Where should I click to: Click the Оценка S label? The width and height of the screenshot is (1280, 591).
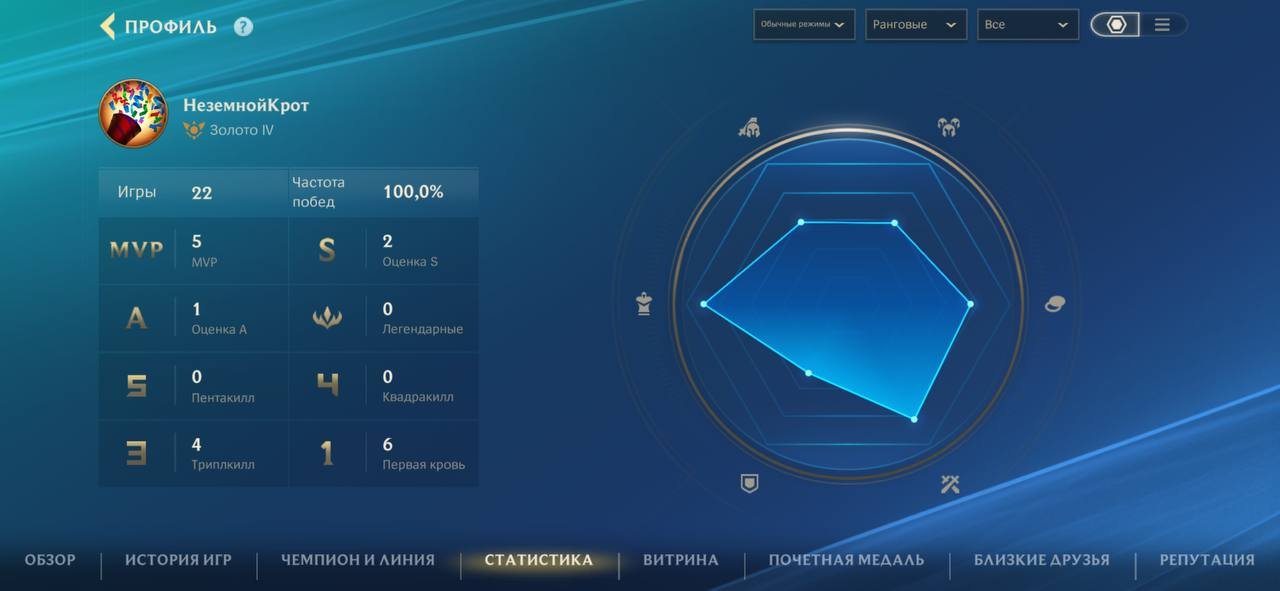[410, 262]
